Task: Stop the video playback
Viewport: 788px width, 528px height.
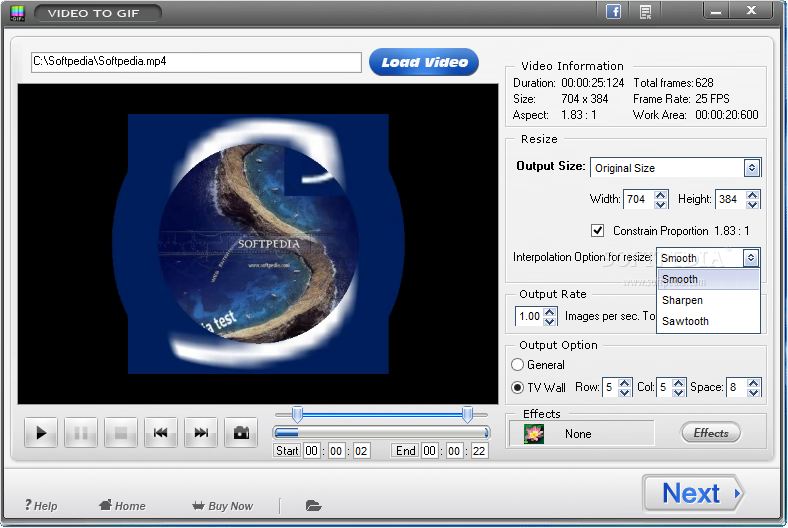Action: 121,433
